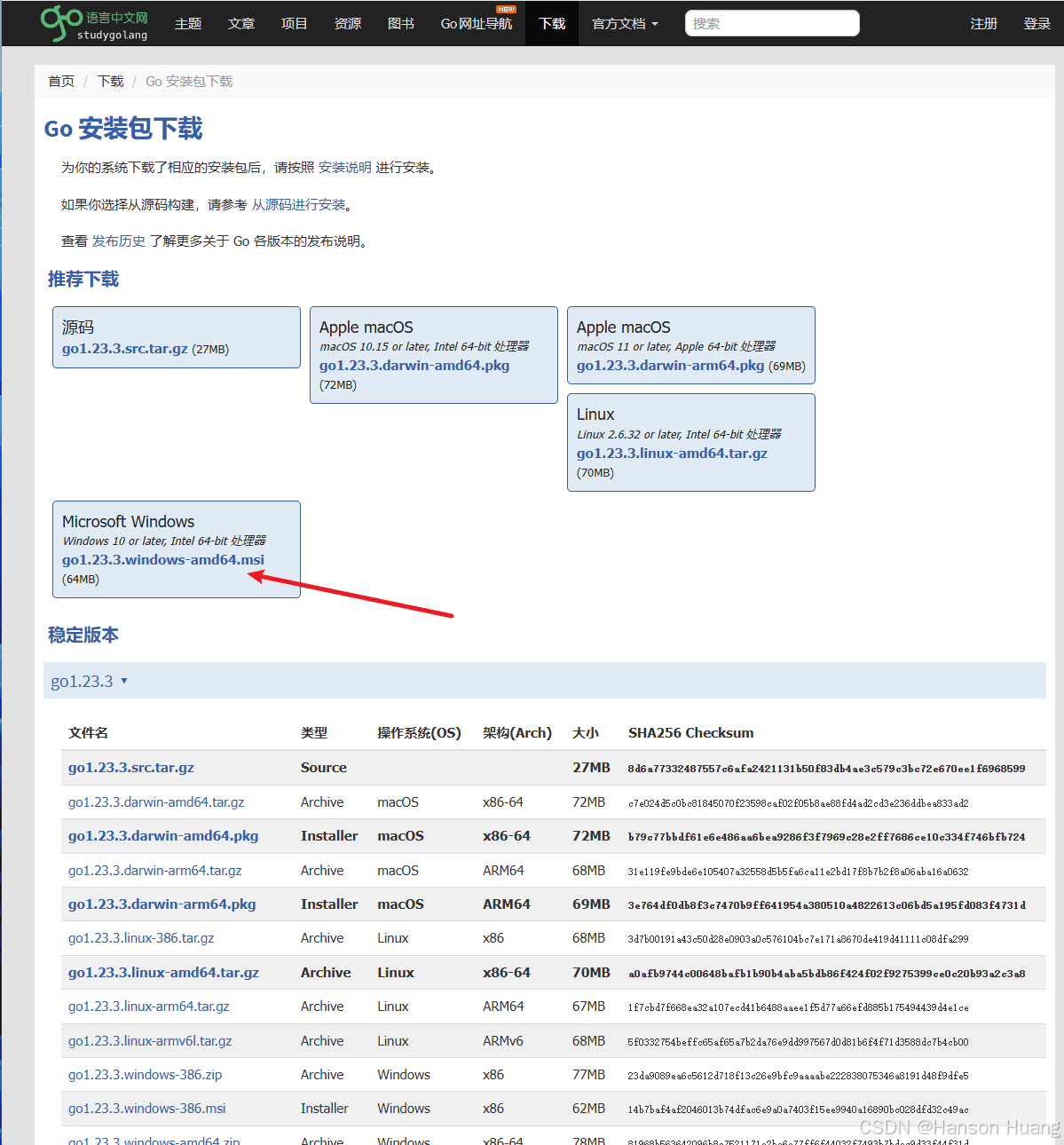Click the Go 安装包下载 page title
Screen dimensions: 1064x1145
[x=123, y=130]
